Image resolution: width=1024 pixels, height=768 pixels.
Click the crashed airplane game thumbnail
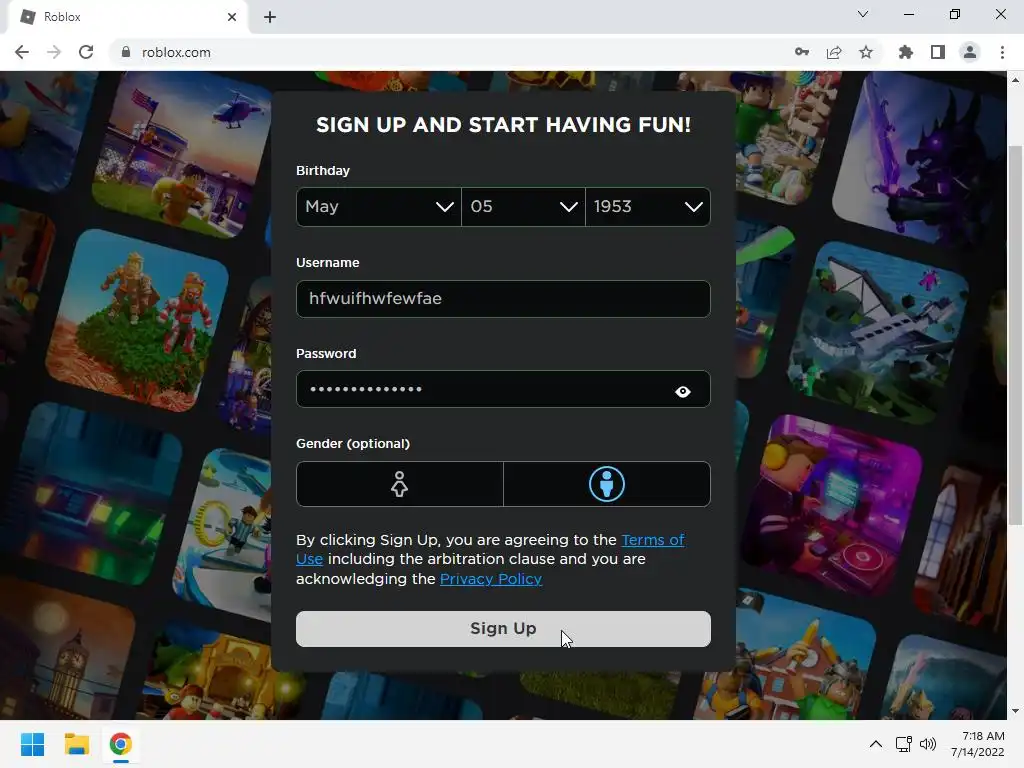(878, 332)
